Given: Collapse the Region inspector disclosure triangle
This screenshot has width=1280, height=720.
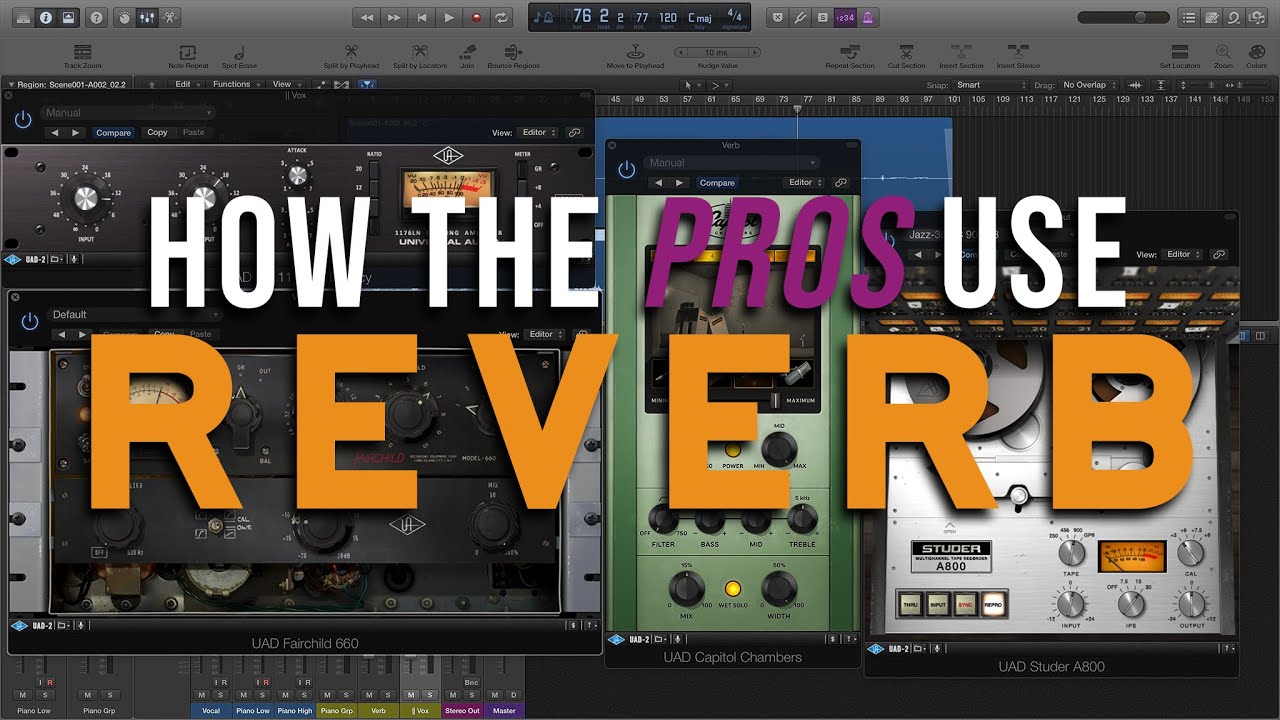Looking at the screenshot, I should 9,85.
